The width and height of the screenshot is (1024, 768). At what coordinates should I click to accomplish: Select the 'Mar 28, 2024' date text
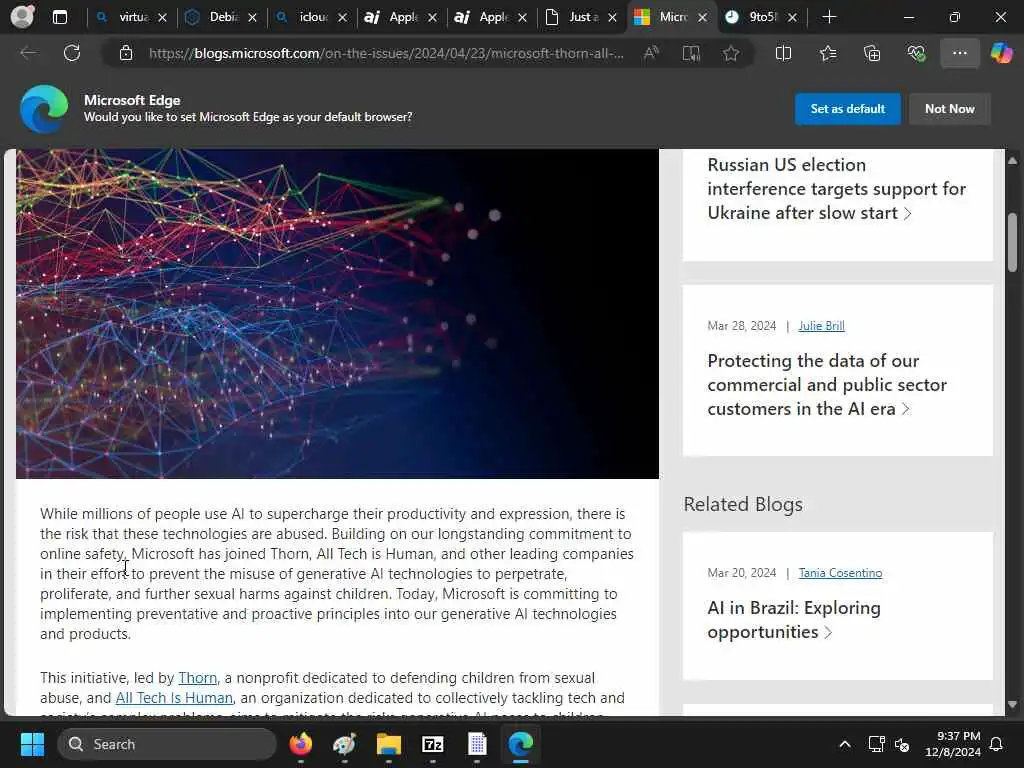(x=742, y=326)
